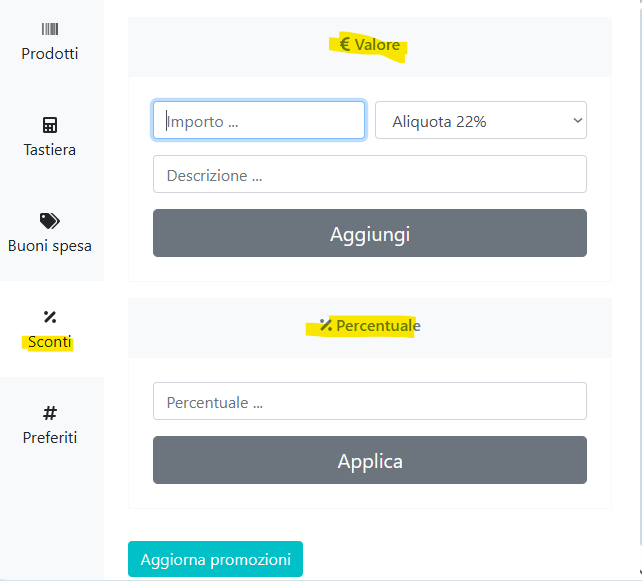Click the Percentuale input field
Screen dimensions: 642x581
pos(369,402)
